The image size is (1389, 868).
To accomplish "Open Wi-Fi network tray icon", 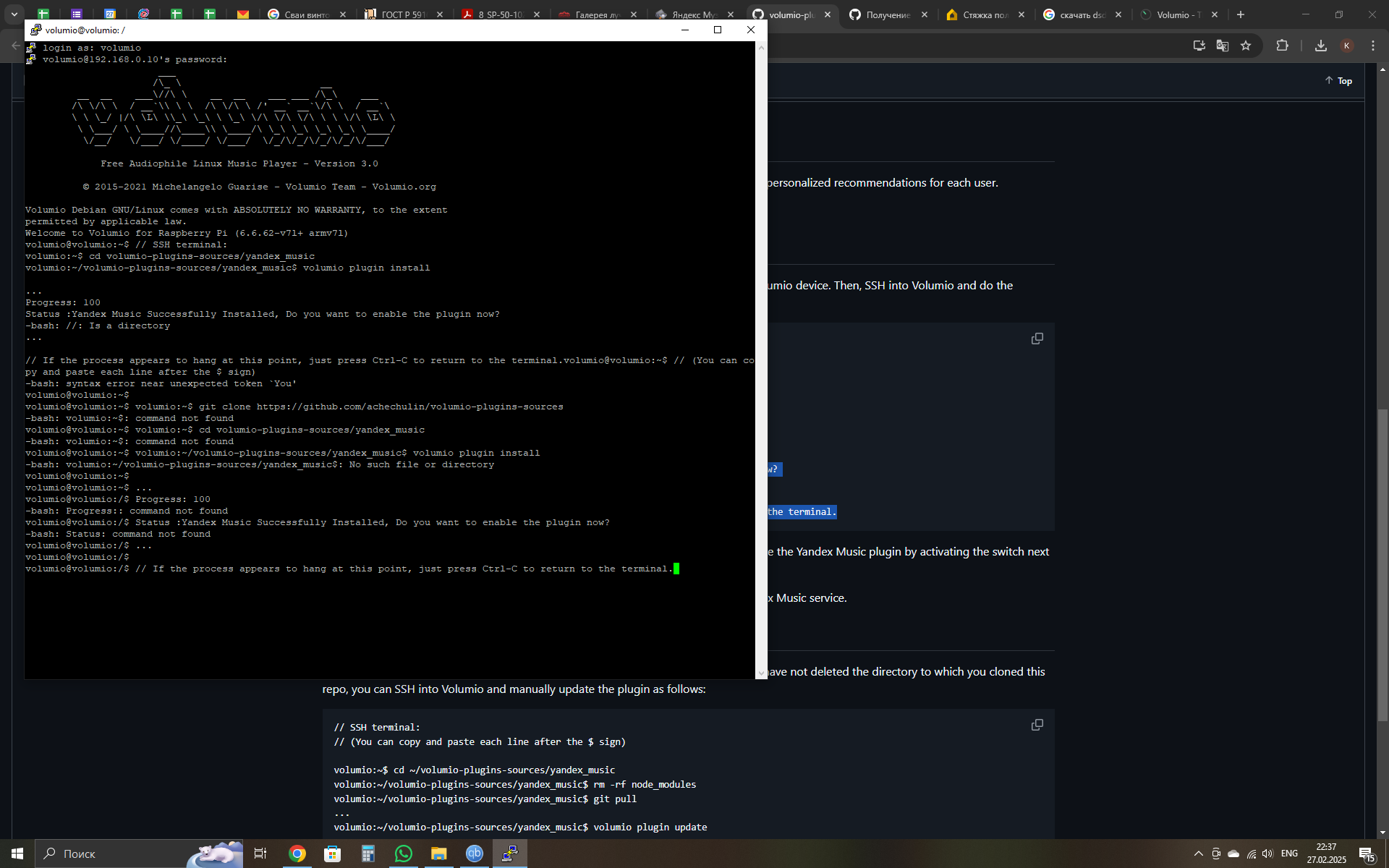I will pos(1251,854).
